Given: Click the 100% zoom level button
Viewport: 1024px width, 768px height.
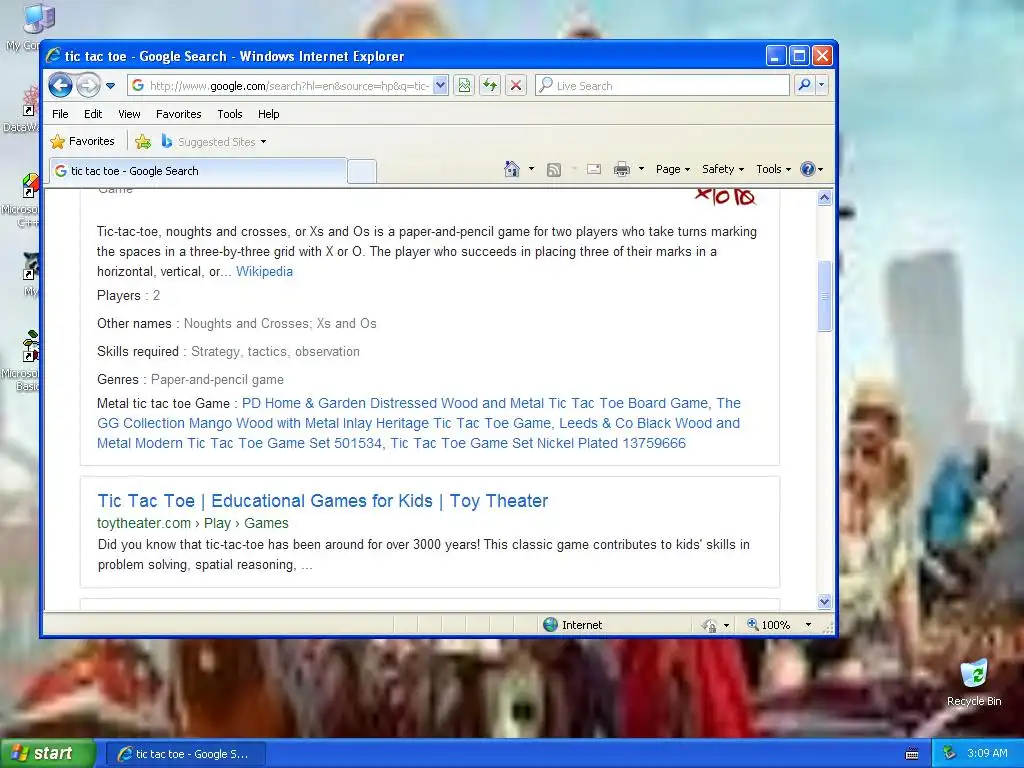Looking at the screenshot, I should point(769,625).
